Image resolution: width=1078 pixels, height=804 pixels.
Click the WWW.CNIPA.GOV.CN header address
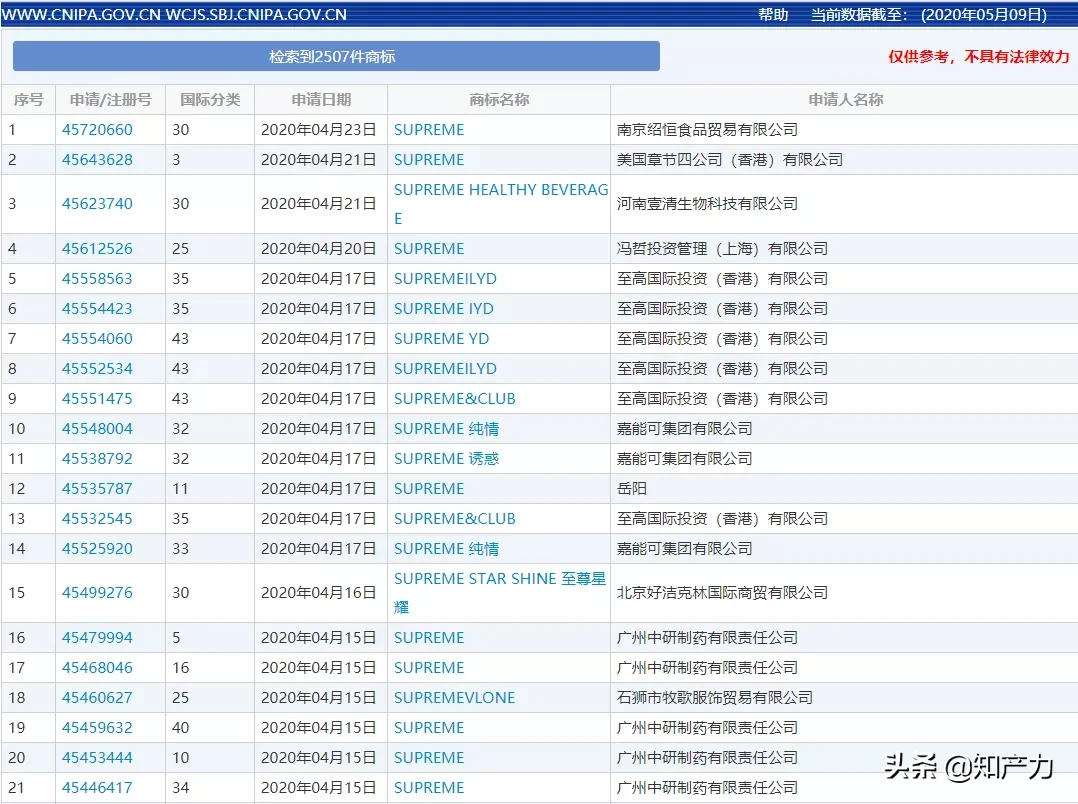click(x=81, y=14)
